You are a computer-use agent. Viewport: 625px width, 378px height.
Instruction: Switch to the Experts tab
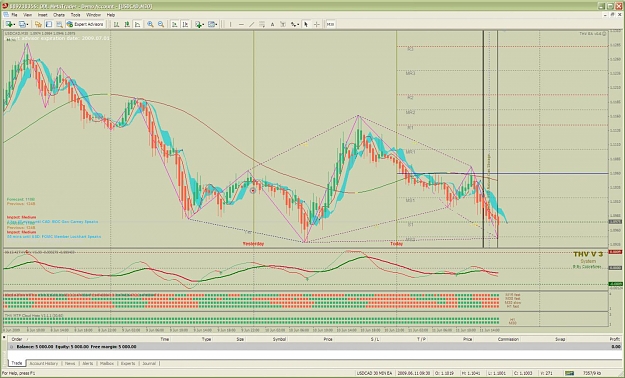[x=128, y=363]
